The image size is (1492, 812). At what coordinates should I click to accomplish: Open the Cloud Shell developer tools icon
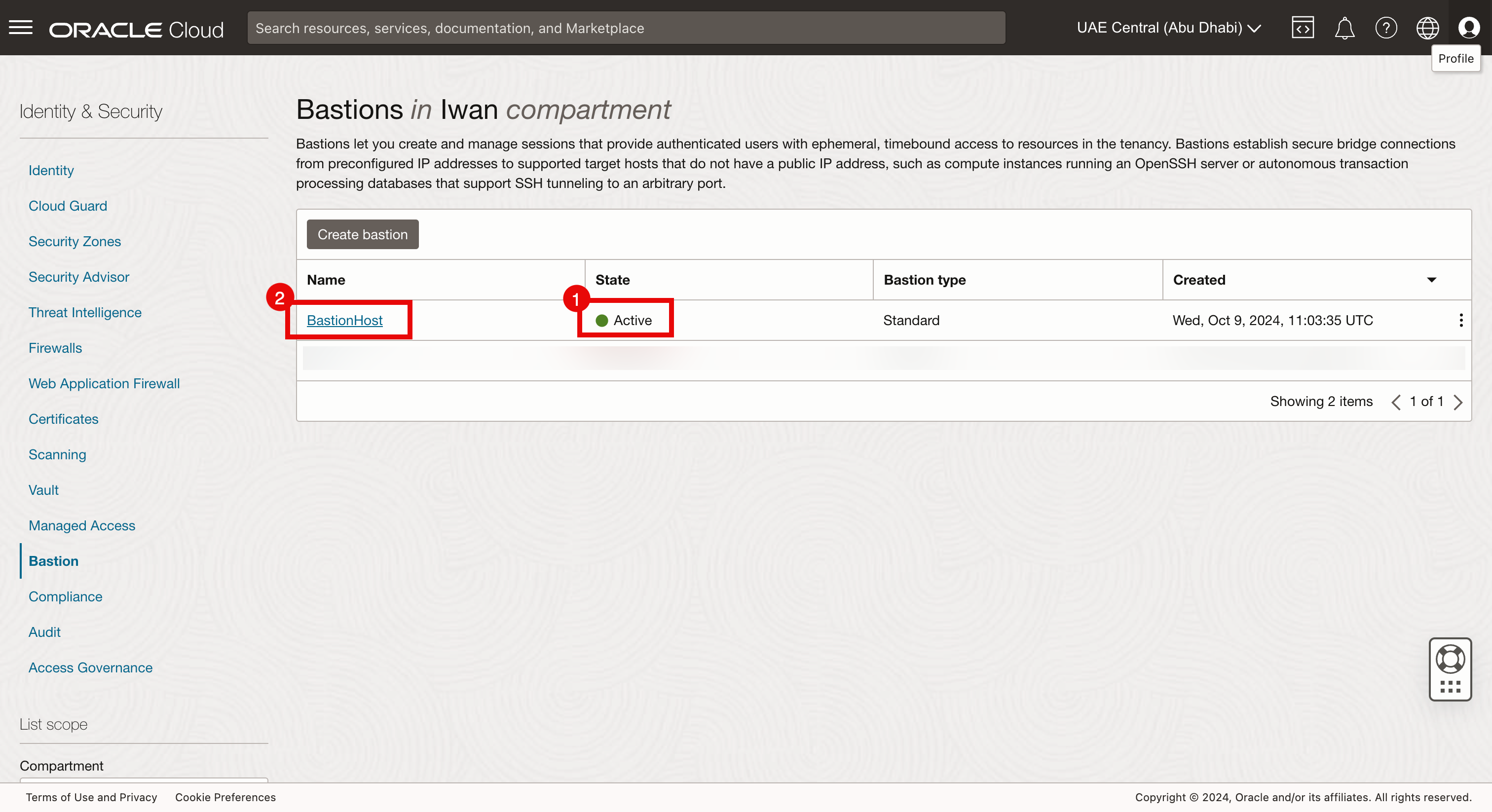coord(1302,28)
